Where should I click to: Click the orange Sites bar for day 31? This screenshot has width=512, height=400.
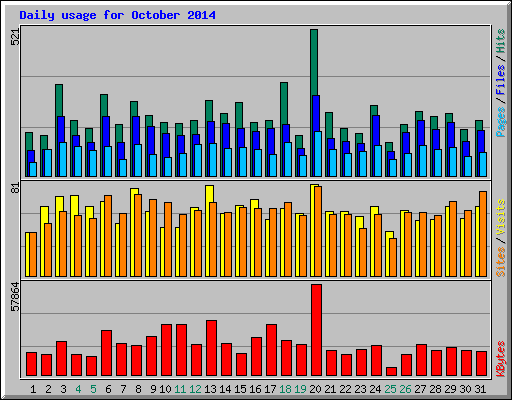(483, 234)
